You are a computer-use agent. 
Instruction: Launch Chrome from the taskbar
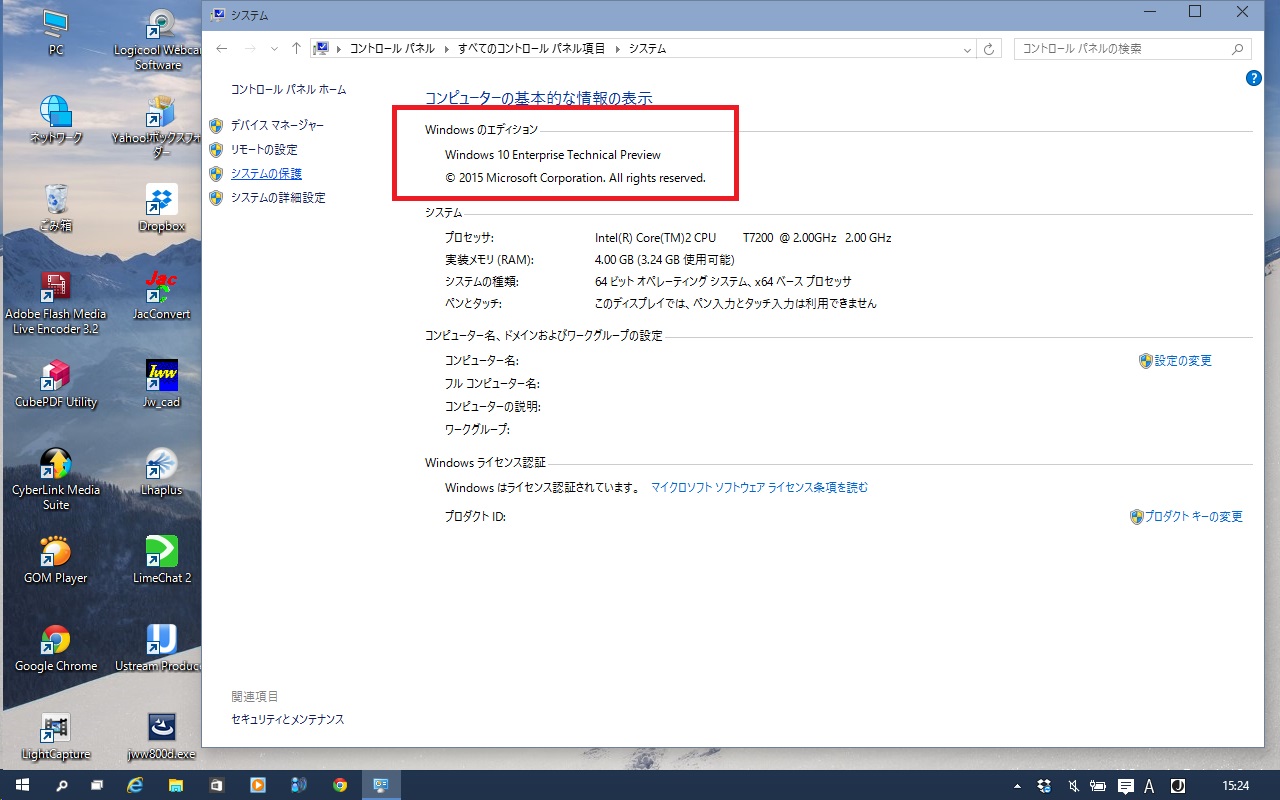point(339,785)
